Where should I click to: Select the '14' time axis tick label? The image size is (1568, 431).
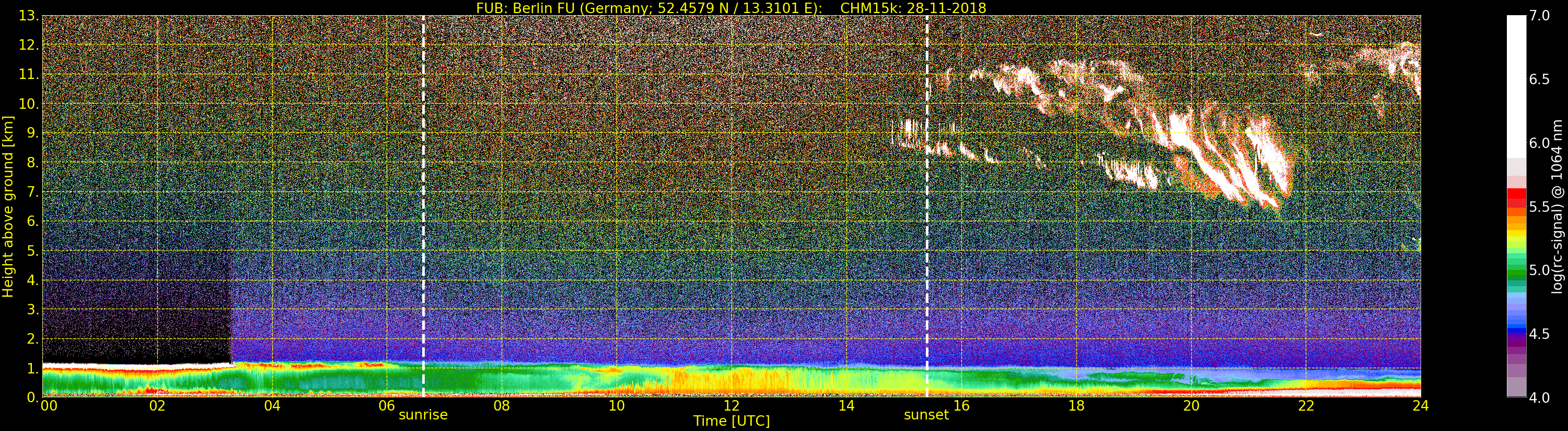pyautogui.click(x=846, y=406)
